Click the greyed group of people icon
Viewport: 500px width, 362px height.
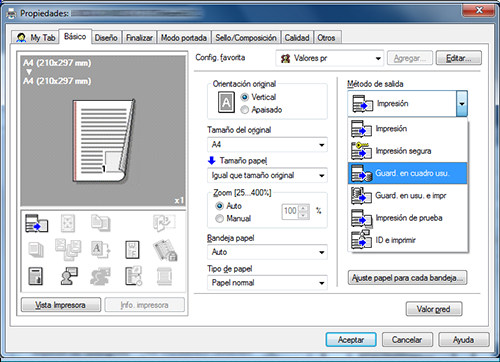pyautogui.click(x=100, y=276)
